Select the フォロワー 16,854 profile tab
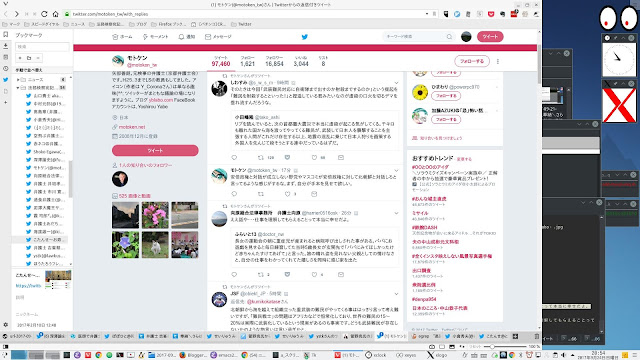 [x=274, y=61]
